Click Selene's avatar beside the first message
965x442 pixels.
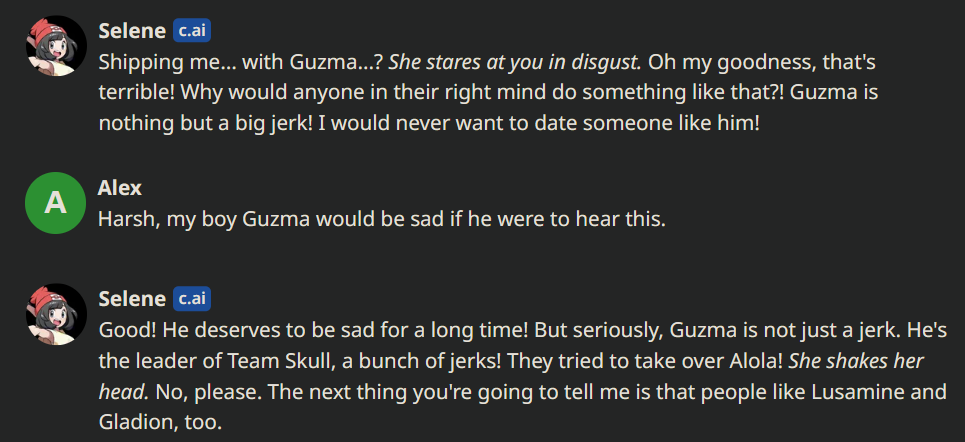[x=56, y=46]
